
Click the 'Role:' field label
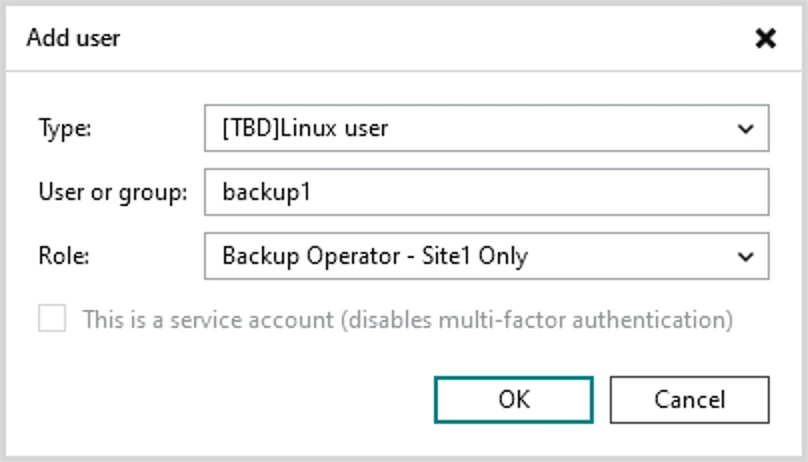pos(64,256)
